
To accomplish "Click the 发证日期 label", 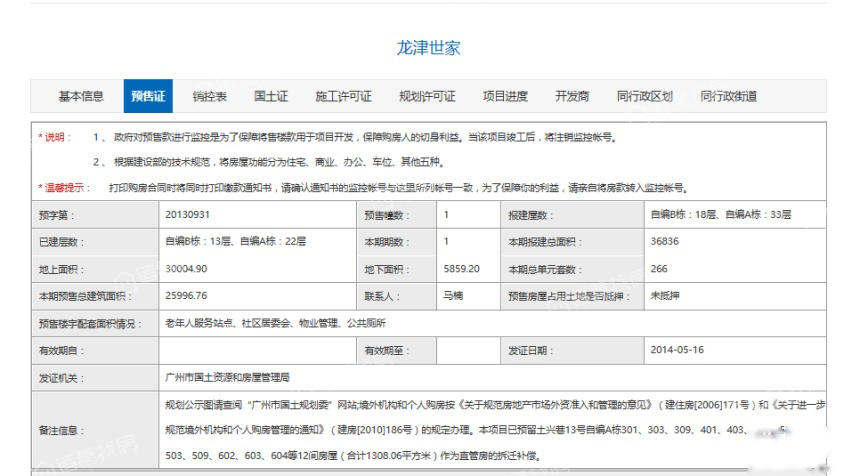I will [x=530, y=351].
